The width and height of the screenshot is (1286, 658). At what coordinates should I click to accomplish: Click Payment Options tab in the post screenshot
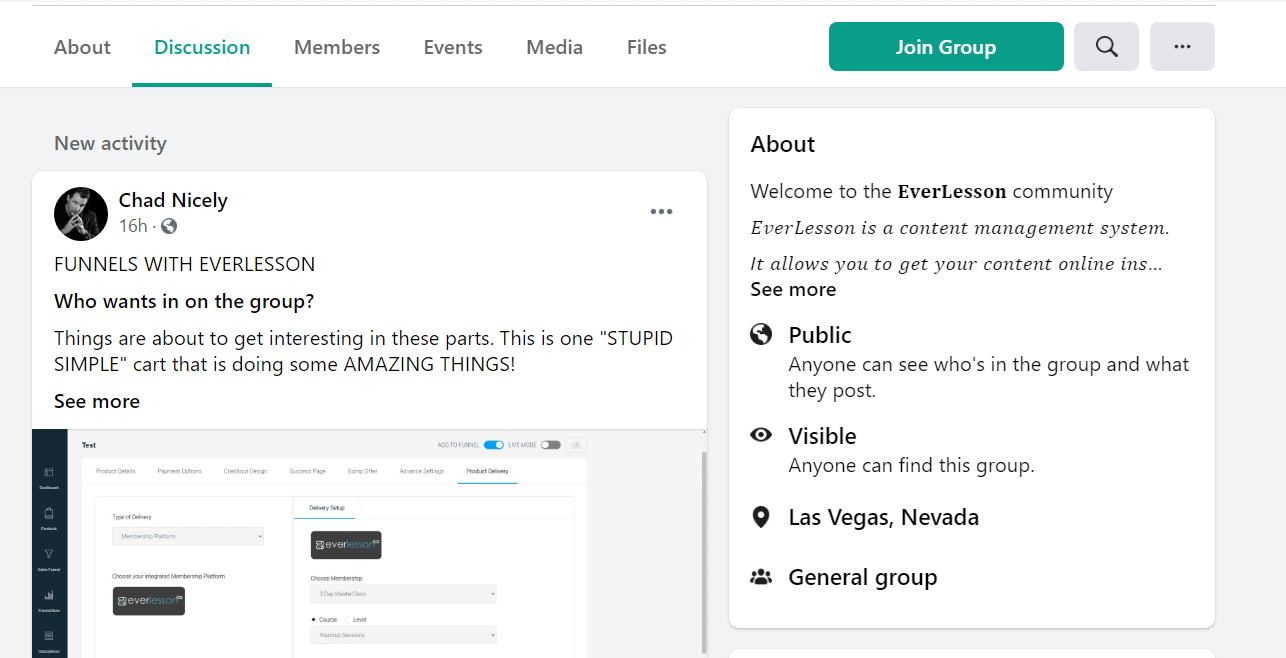(179, 471)
